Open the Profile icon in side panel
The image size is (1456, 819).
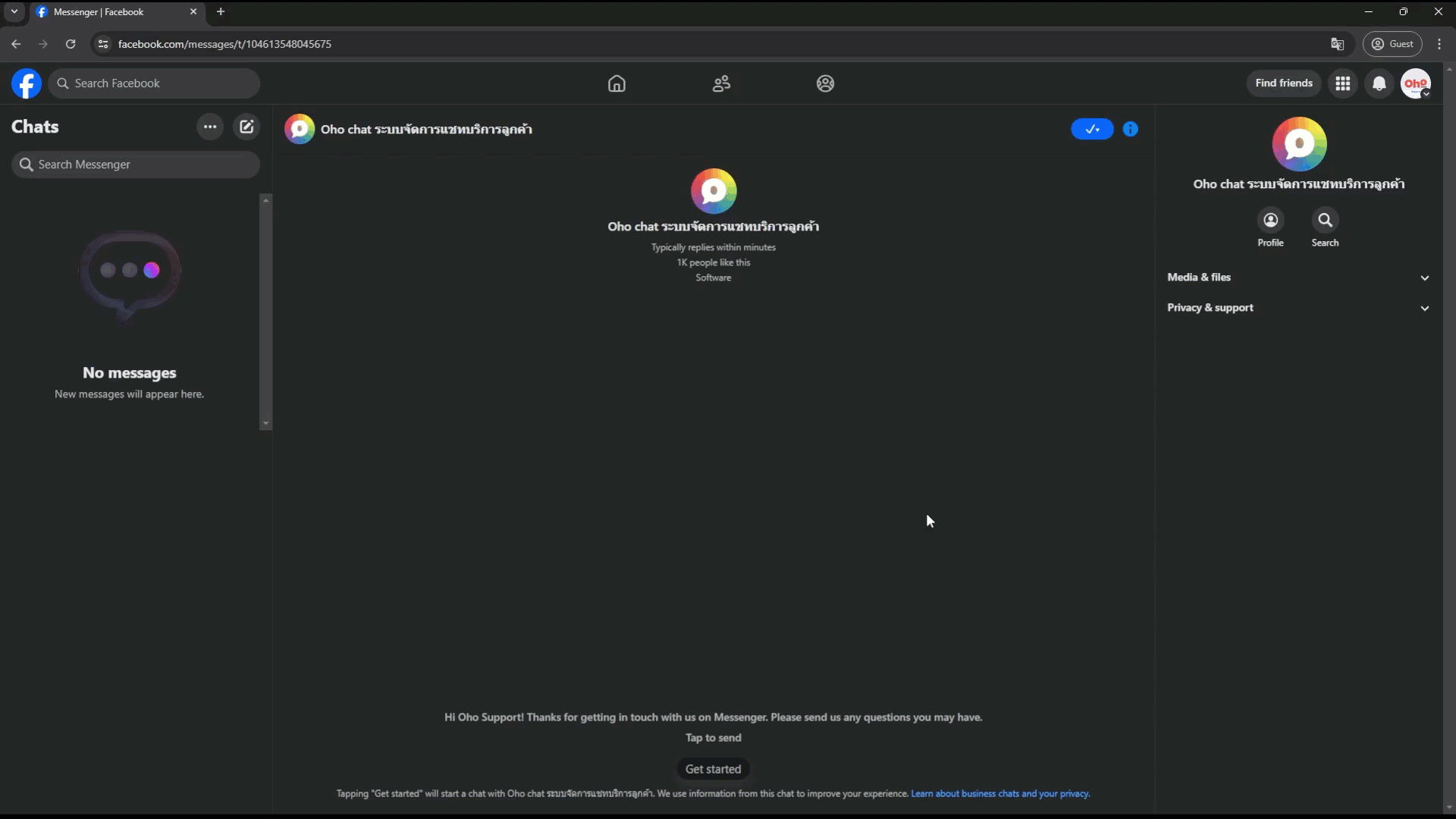[1271, 220]
